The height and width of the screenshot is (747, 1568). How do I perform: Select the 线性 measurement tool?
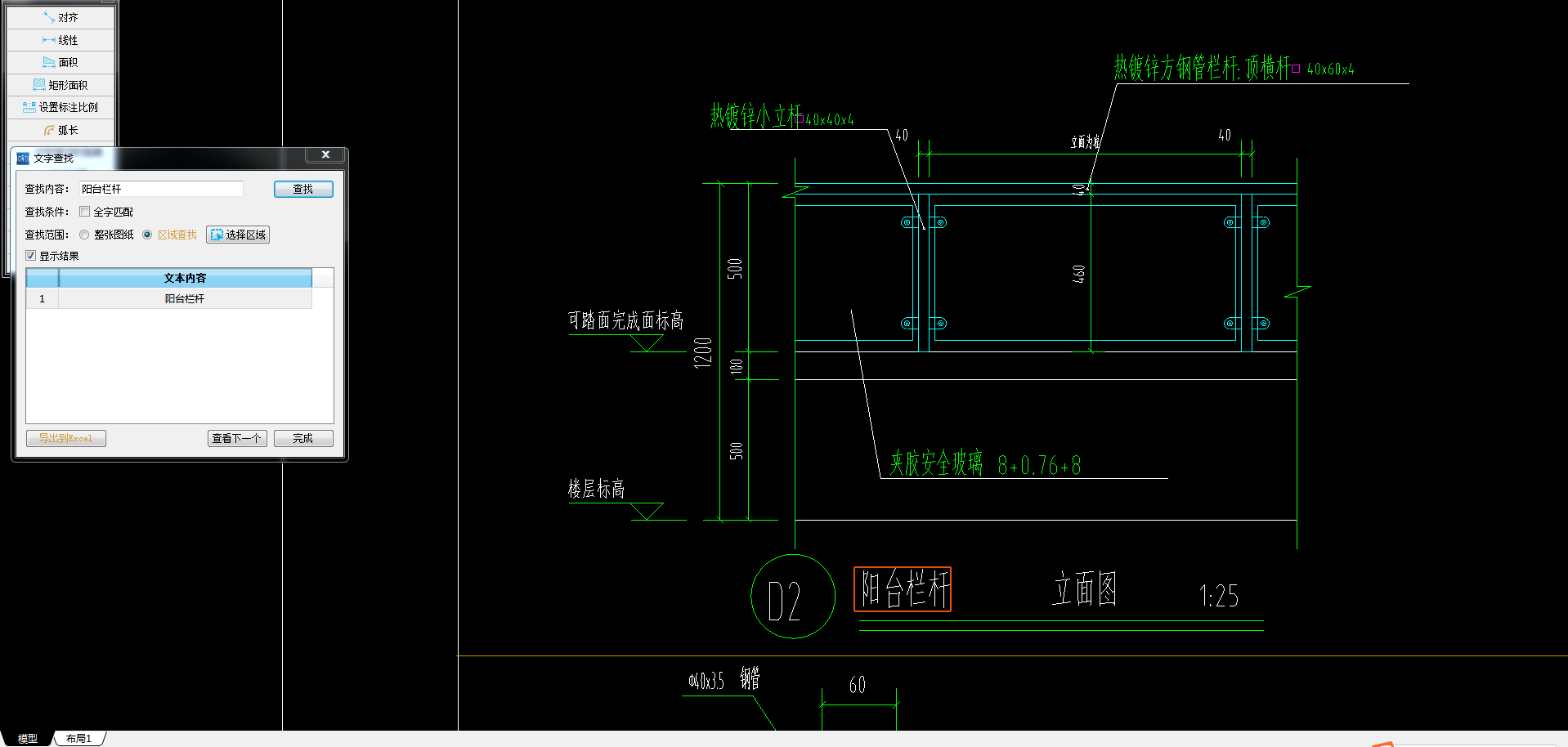tap(60, 40)
